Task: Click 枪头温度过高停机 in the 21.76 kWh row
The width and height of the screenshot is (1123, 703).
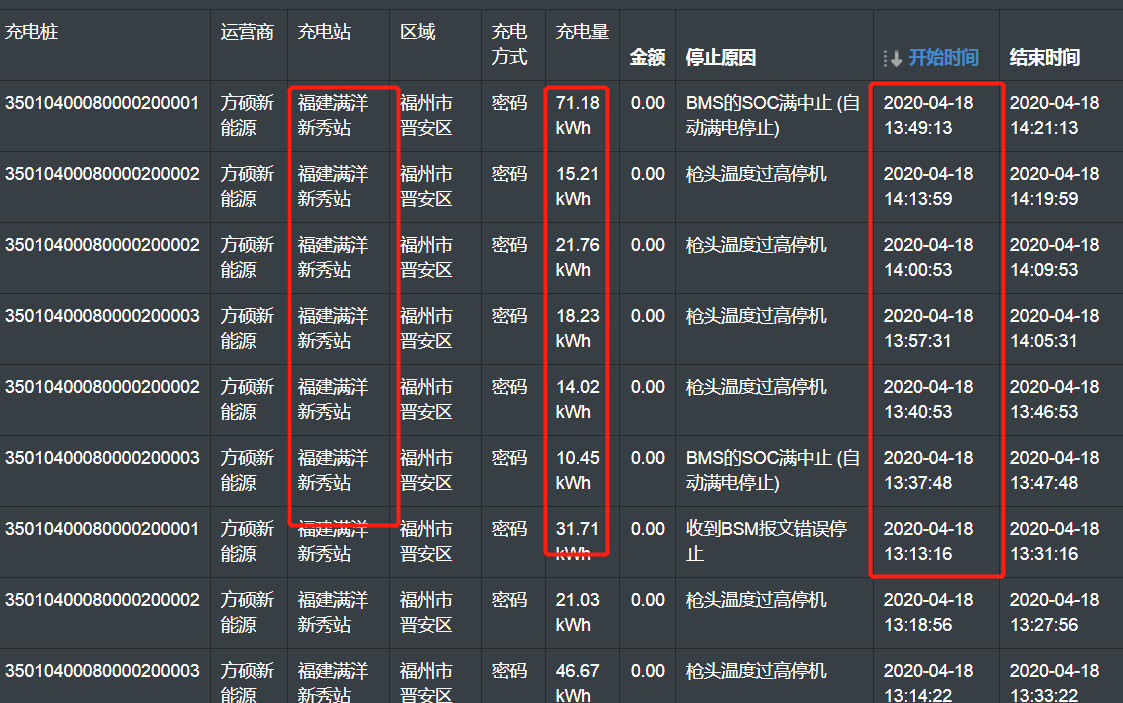Action: [756, 245]
